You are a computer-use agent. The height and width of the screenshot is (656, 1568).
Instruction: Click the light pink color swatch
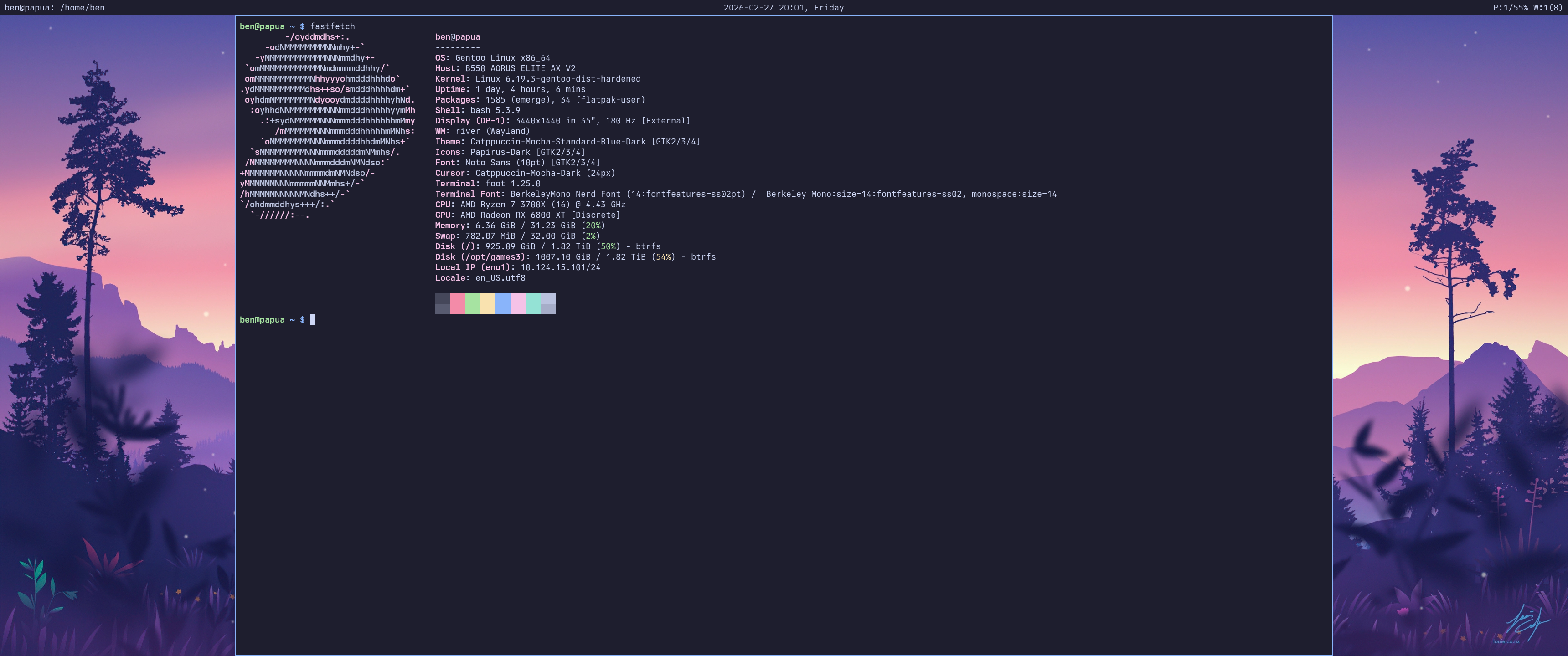click(x=518, y=304)
